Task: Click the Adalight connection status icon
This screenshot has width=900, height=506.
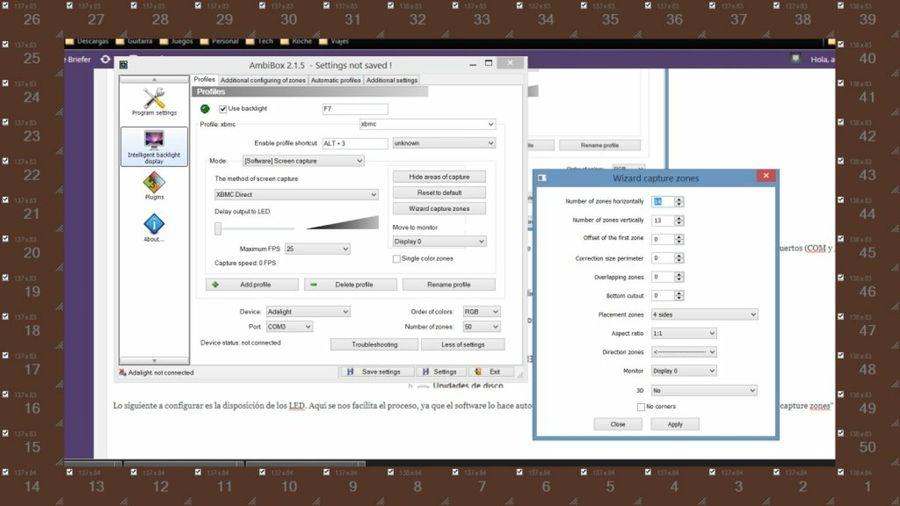Action: tap(122, 372)
